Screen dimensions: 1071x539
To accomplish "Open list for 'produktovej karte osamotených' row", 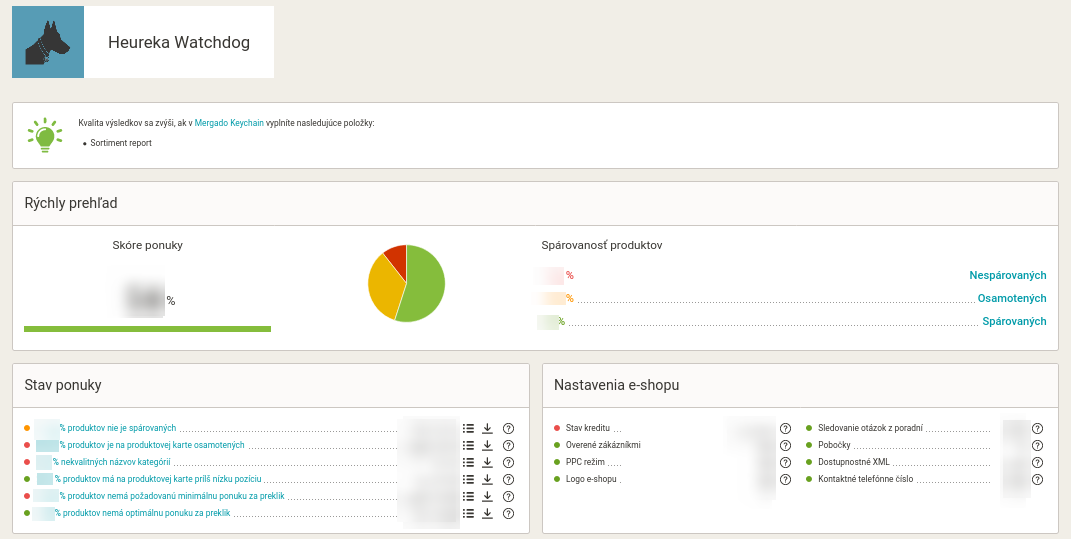I will click(468, 445).
